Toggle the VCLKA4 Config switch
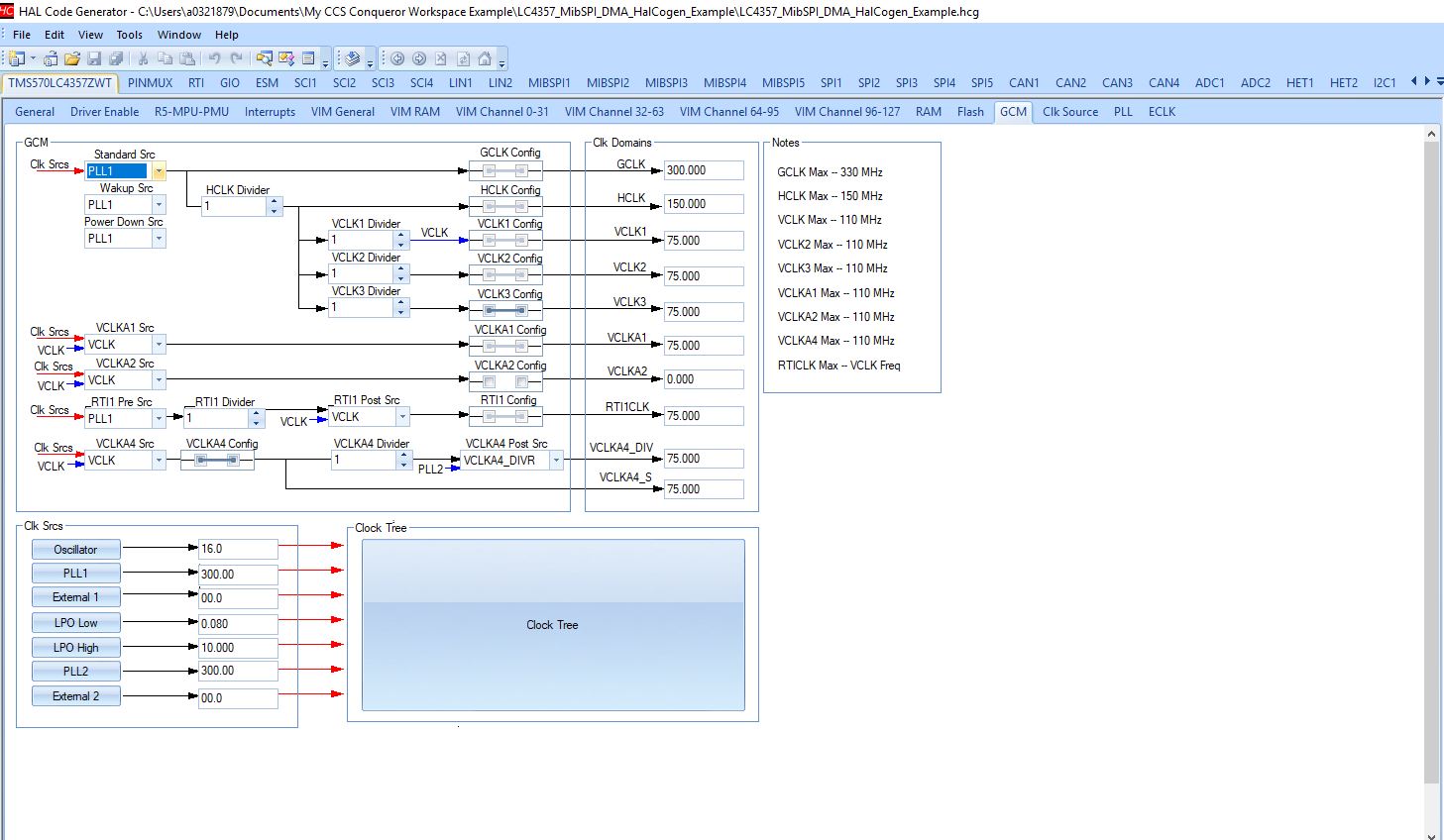 (217, 460)
